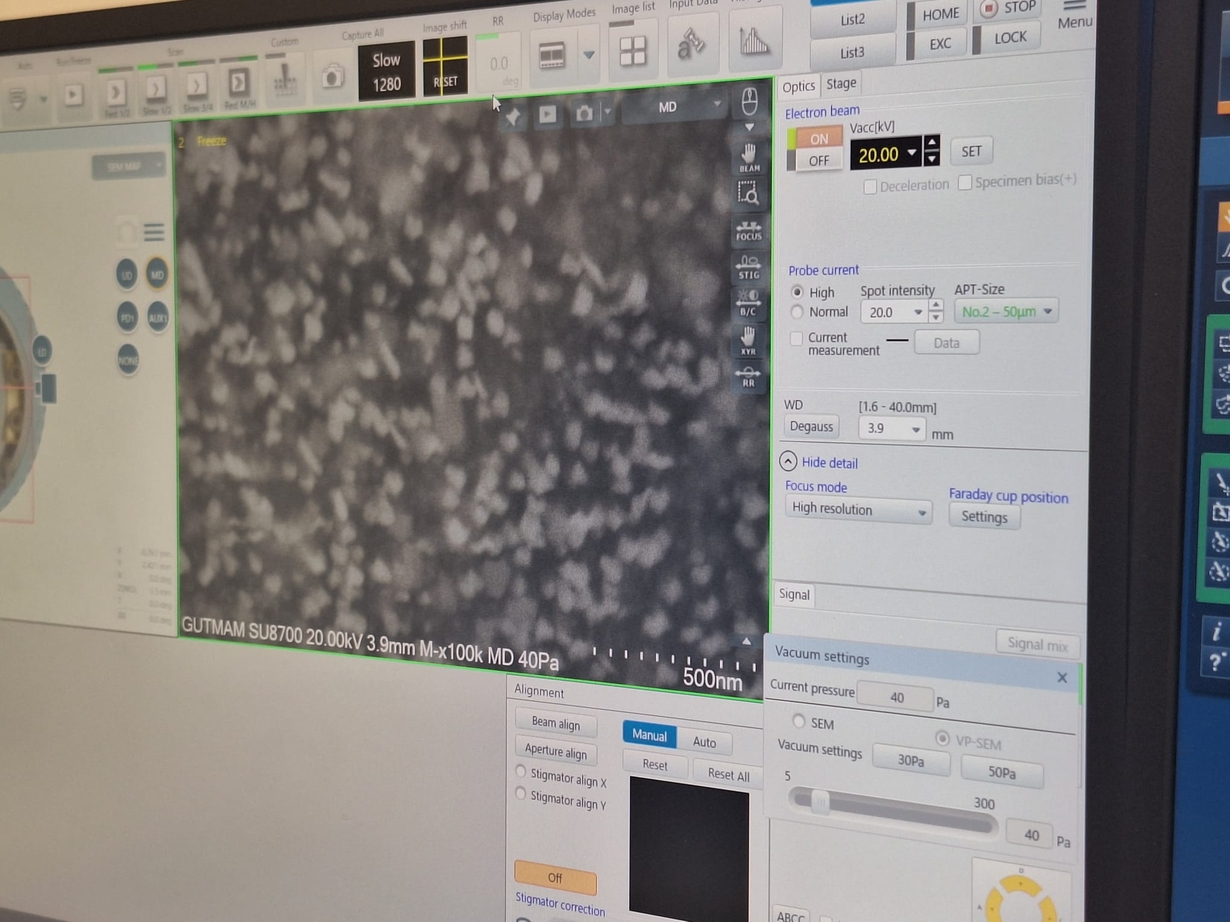
Task: Switch to the Stage tab
Action: pyautogui.click(x=841, y=84)
